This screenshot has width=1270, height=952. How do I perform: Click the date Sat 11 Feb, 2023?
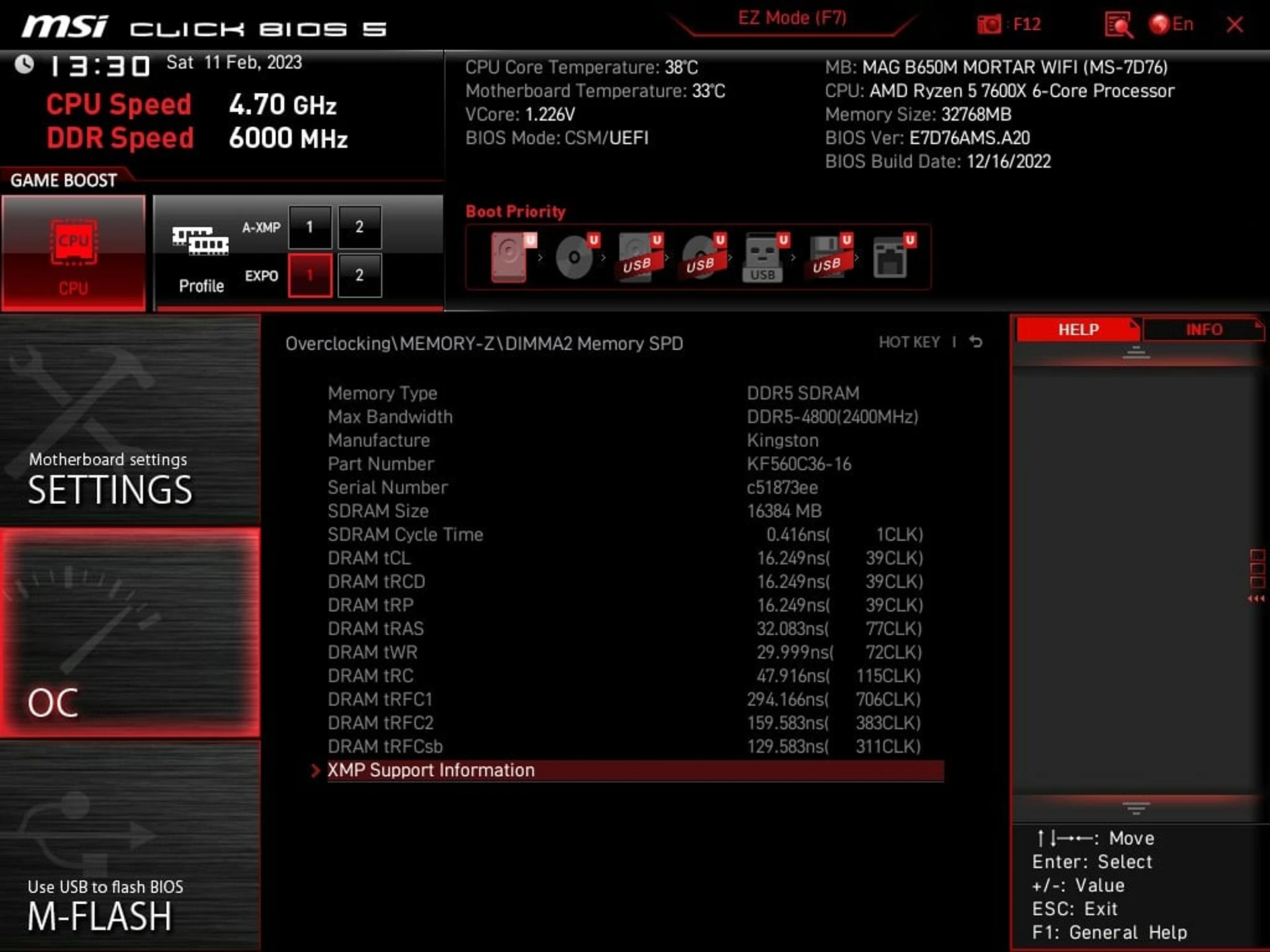point(234,63)
